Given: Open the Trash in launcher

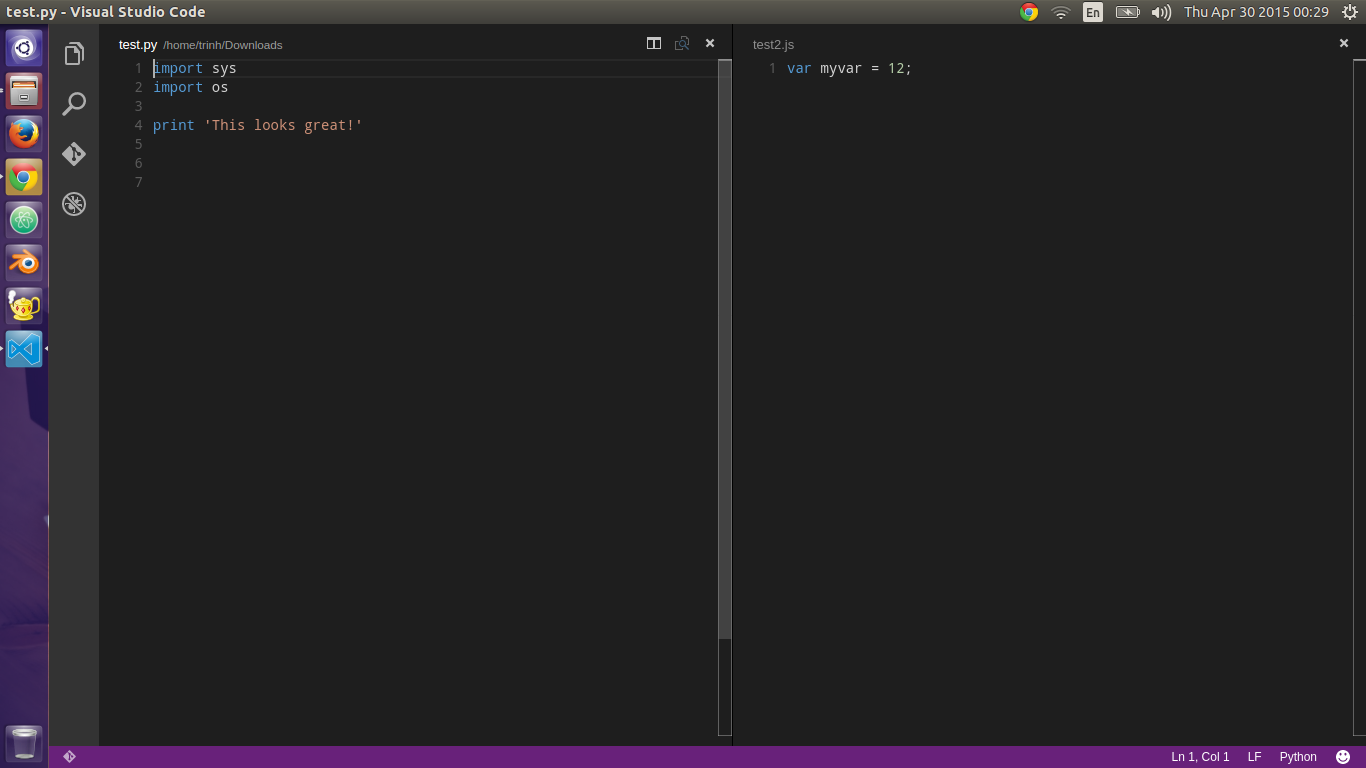Looking at the screenshot, I should coord(24,744).
